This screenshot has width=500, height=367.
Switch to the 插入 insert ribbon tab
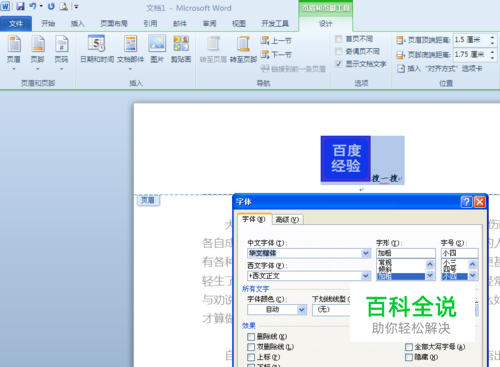point(77,23)
